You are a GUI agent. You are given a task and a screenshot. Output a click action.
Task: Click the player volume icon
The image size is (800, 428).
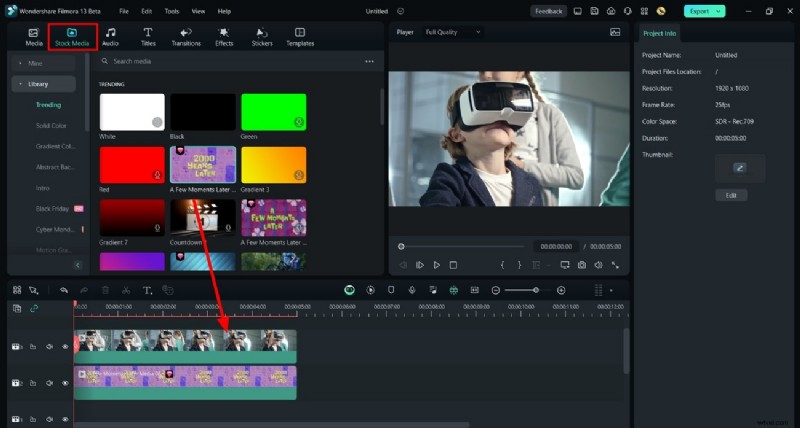[598, 265]
